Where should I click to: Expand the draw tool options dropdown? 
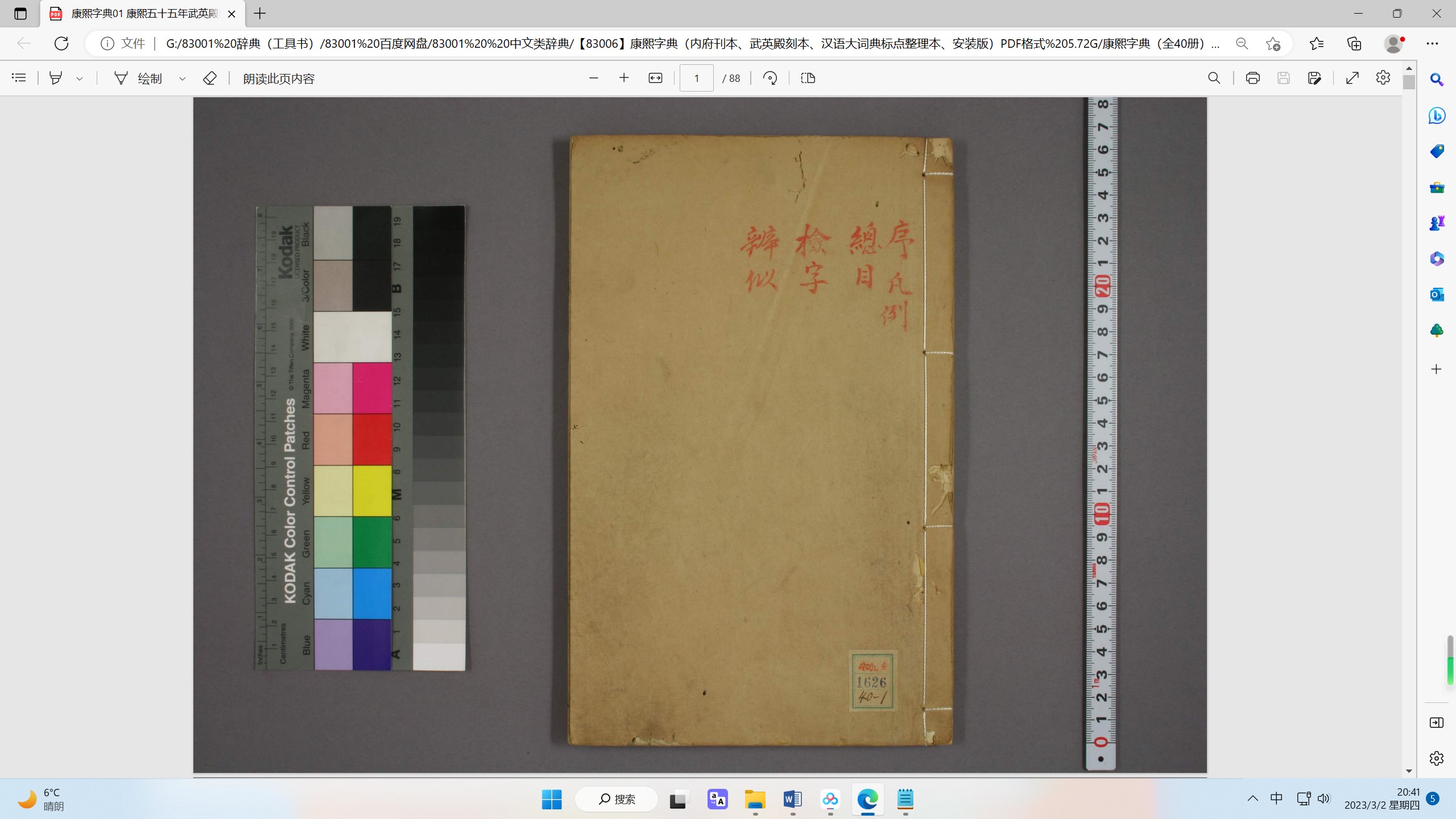(x=182, y=78)
